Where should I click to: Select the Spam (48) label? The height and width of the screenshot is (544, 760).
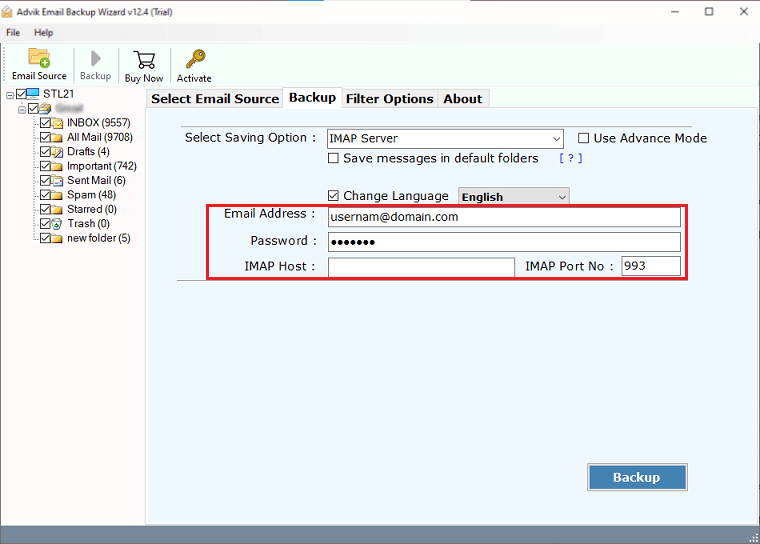[92, 195]
